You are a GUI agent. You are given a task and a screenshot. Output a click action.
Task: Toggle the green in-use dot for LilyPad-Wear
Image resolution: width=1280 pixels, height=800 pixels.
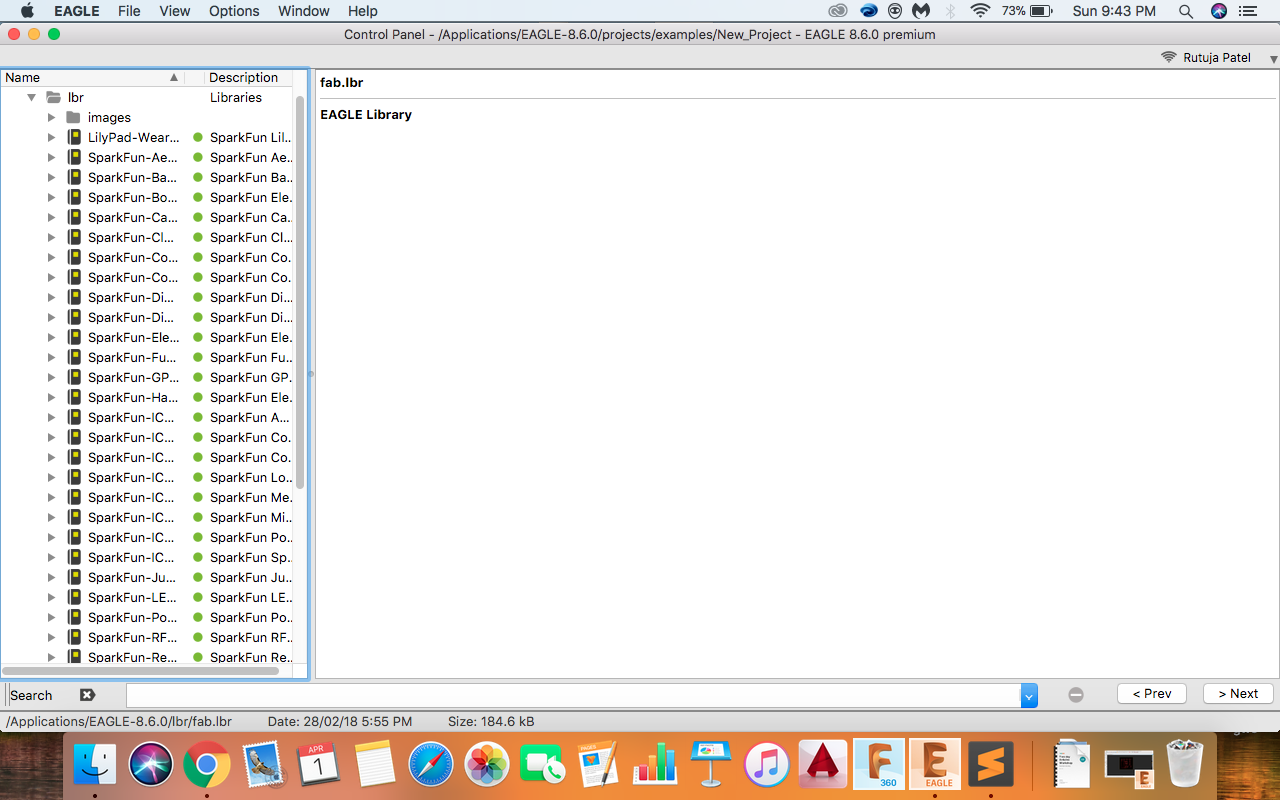[198, 137]
